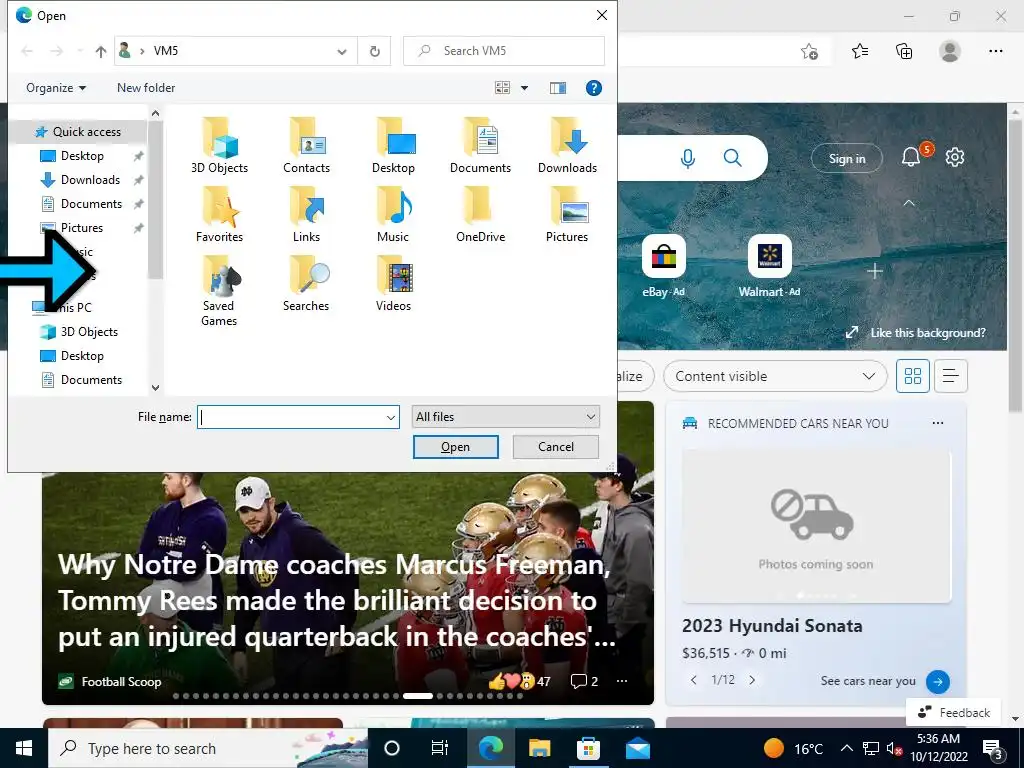
Task: Open the Pictures folder in file pane
Action: coord(568,215)
